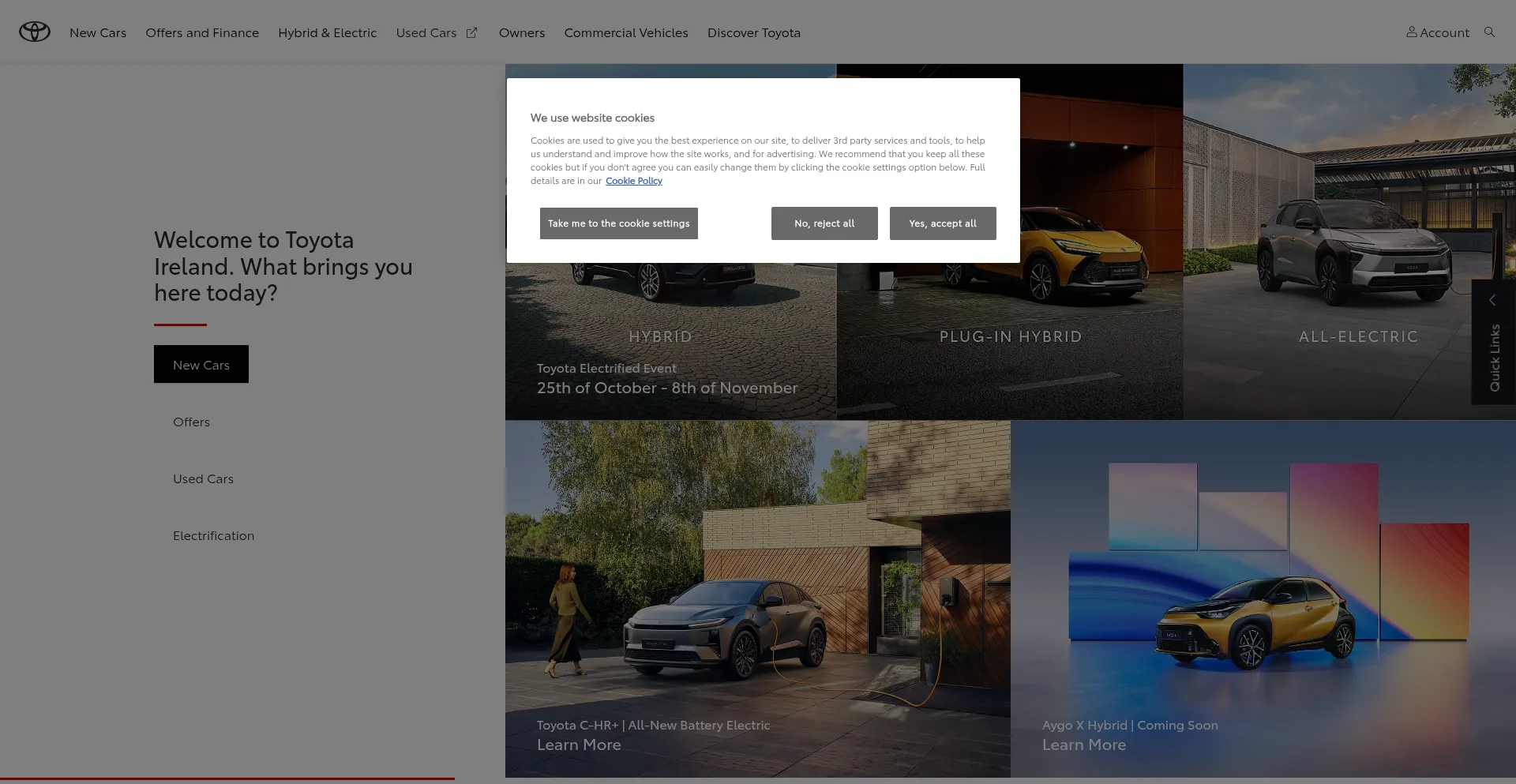The height and width of the screenshot is (784, 1516).
Task: Open the Hybrid & Electric menu
Action: pyautogui.click(x=327, y=33)
